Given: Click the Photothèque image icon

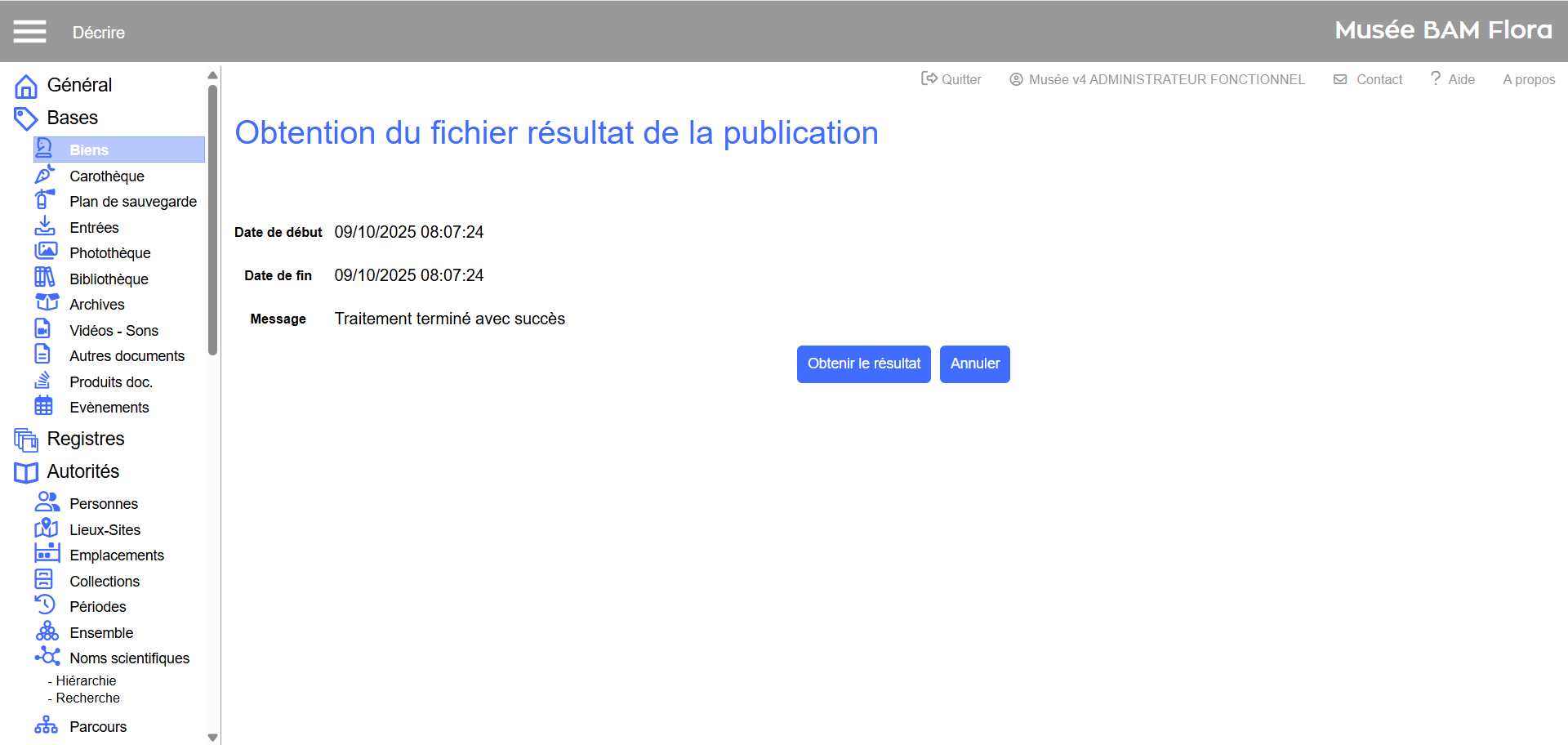Looking at the screenshot, I should coord(46,252).
